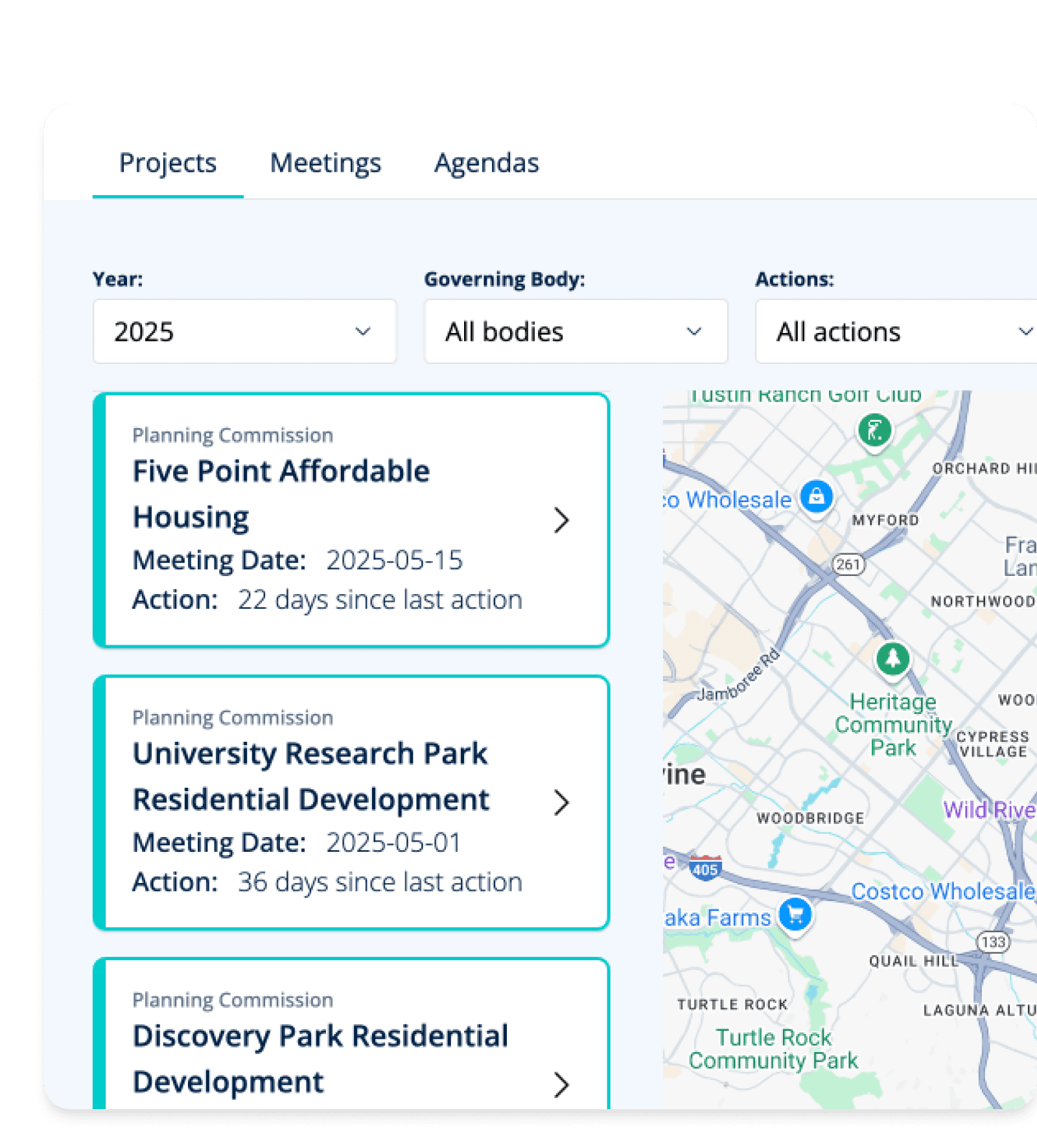Open the Actions dropdown showing All actions
The image size is (1037, 1148).
pyautogui.click(x=896, y=331)
